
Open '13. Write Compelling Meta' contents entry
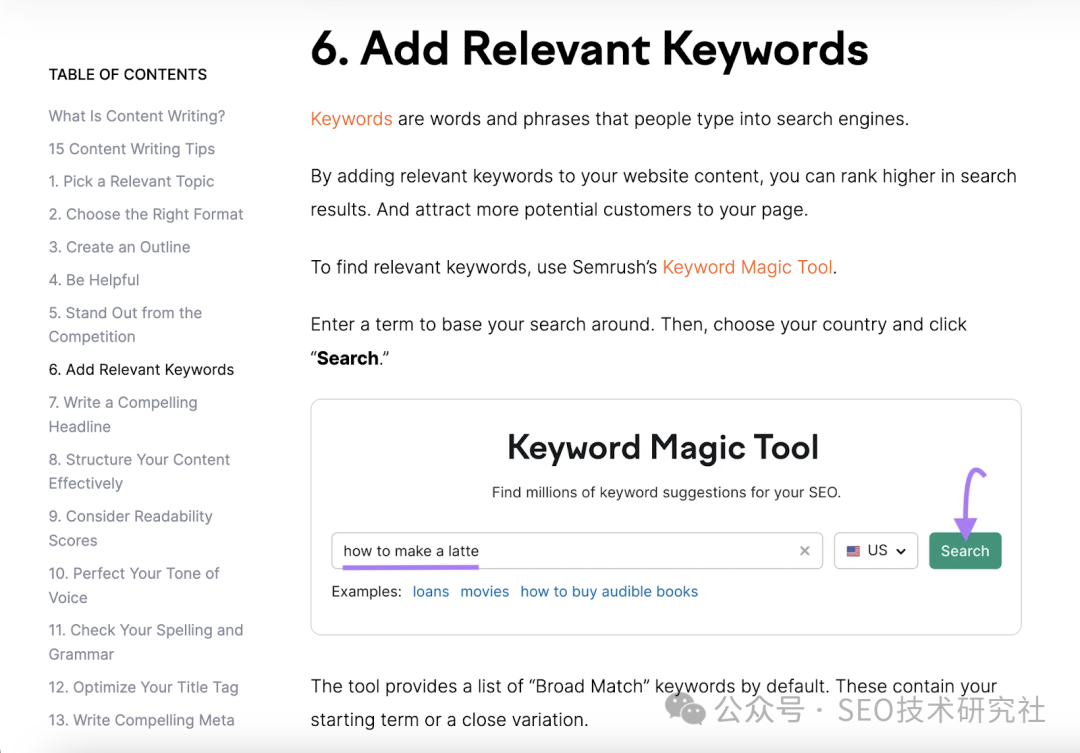pyautogui.click(x=142, y=720)
